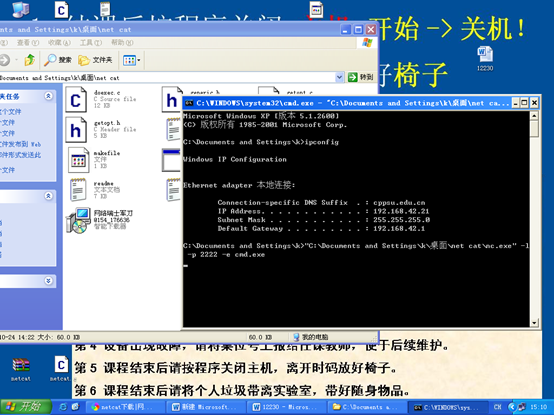Select the getopt.h header file icon
This screenshot has width=554, height=415.
76,130
